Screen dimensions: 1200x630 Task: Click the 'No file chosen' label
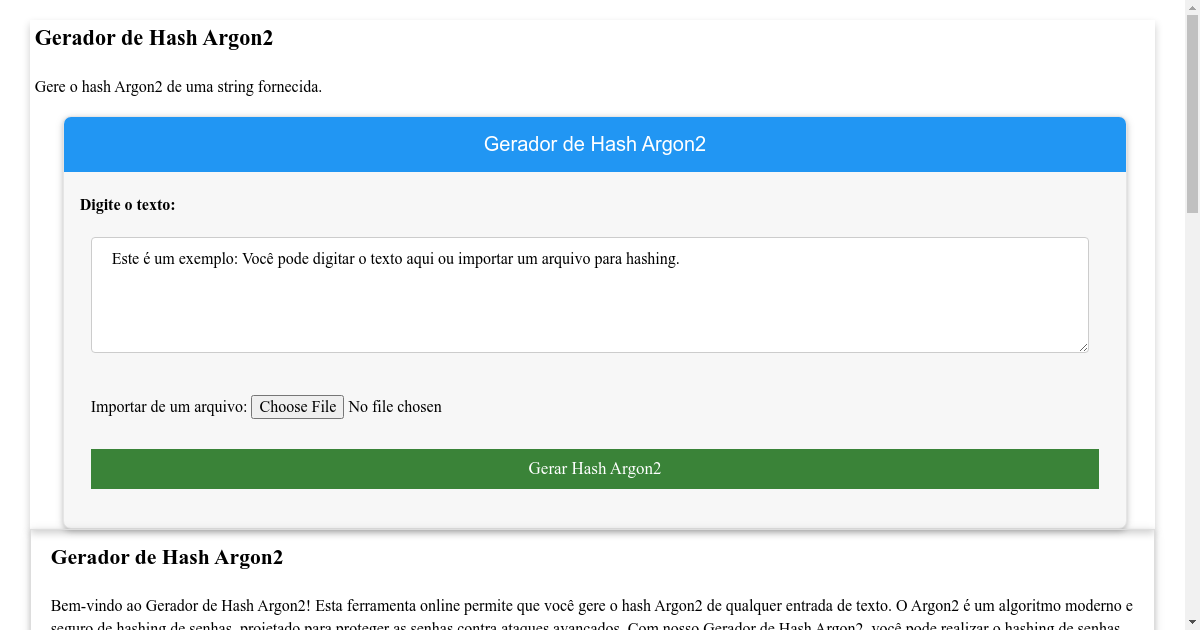395,406
